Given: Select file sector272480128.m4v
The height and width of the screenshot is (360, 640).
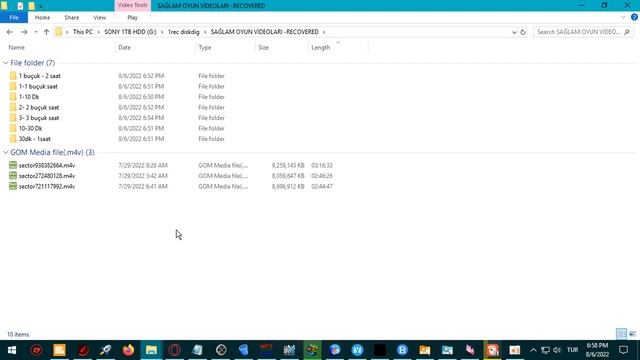Looking at the screenshot, I should [x=47, y=176].
